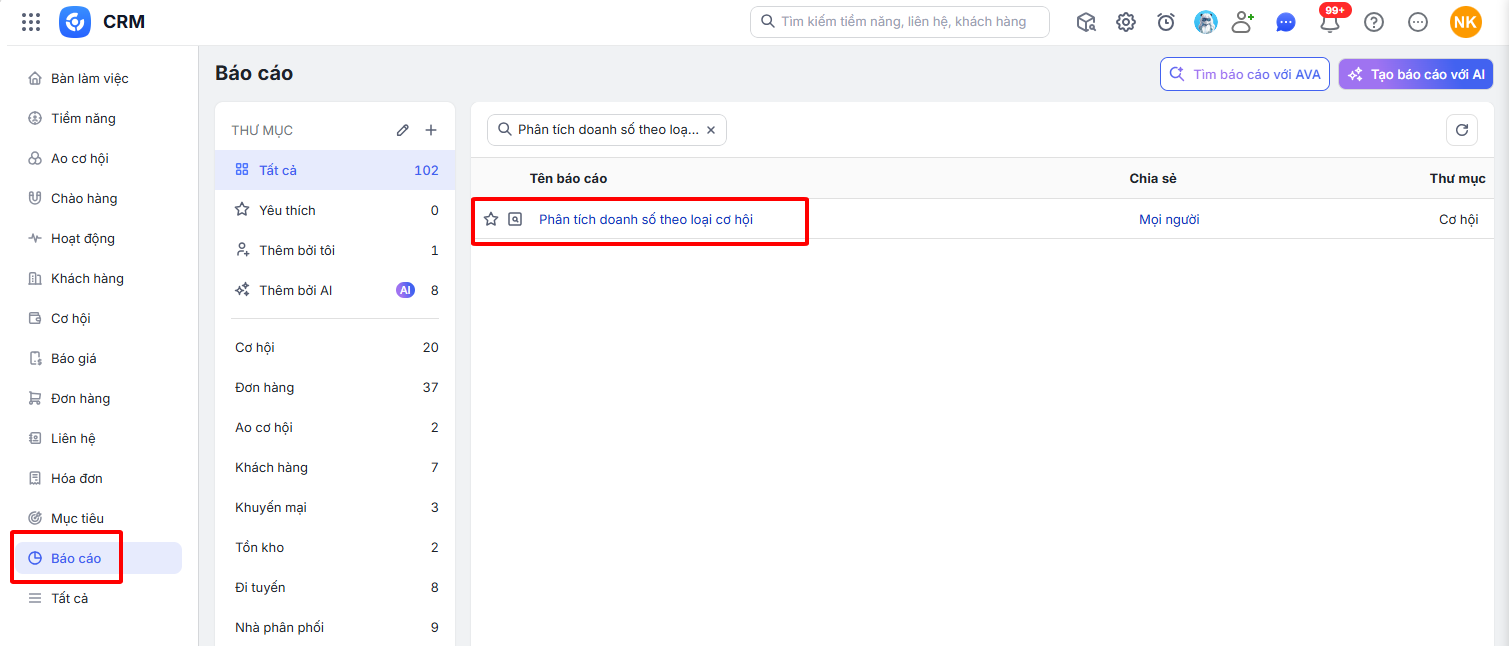Screen dimensions: 1509x646
Task: Open the apps grid launcher icon
Action: point(31,22)
